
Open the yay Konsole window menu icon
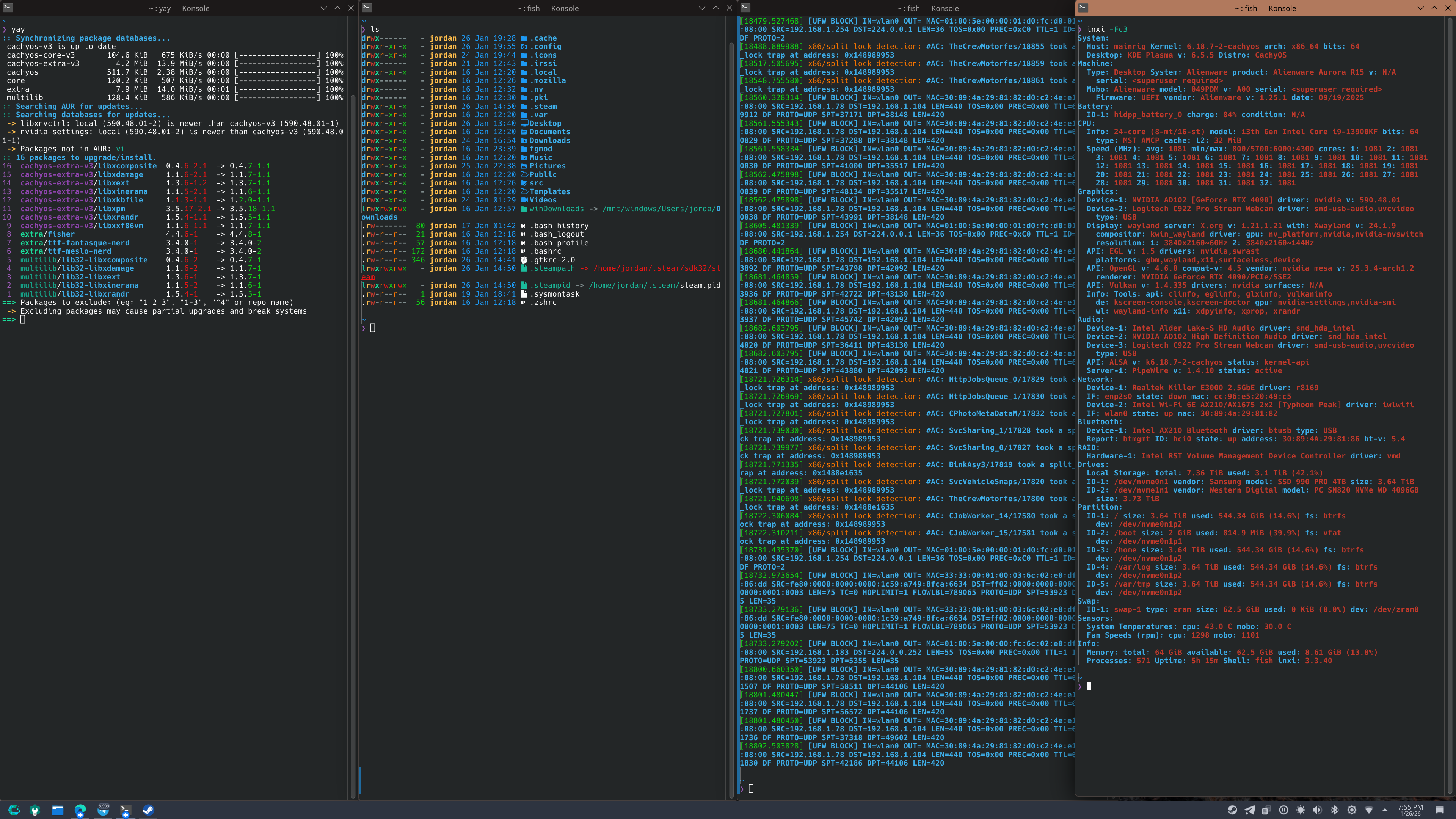[x=8, y=8]
